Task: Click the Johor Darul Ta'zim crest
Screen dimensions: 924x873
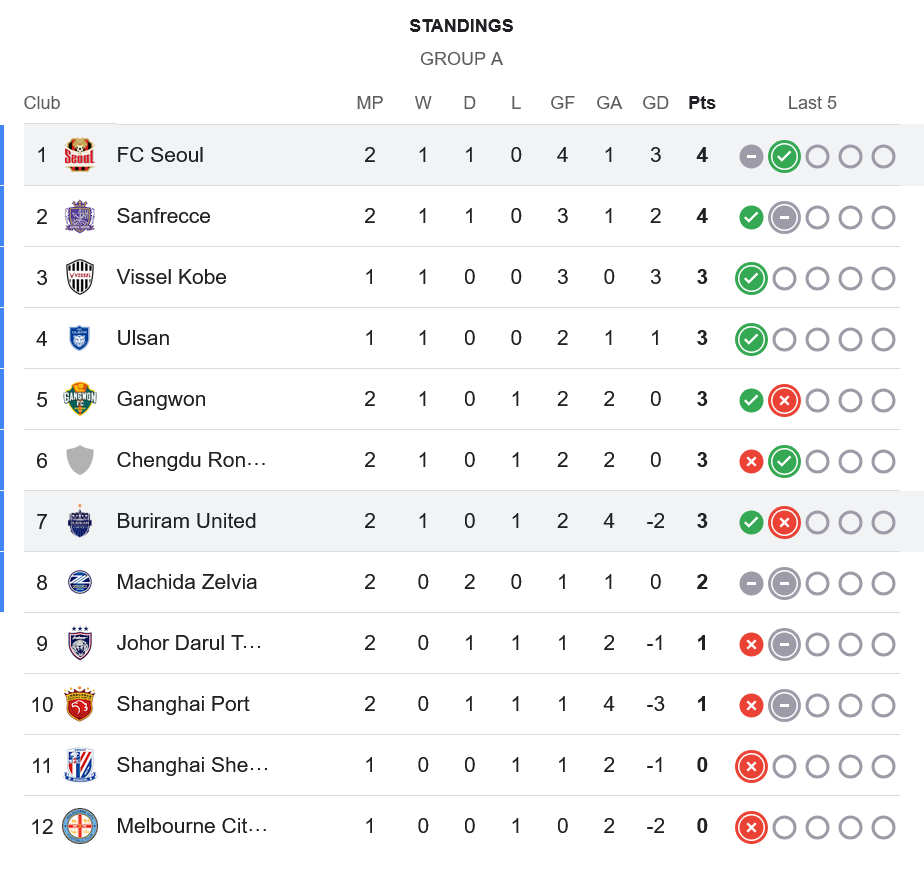Action: click(80, 643)
